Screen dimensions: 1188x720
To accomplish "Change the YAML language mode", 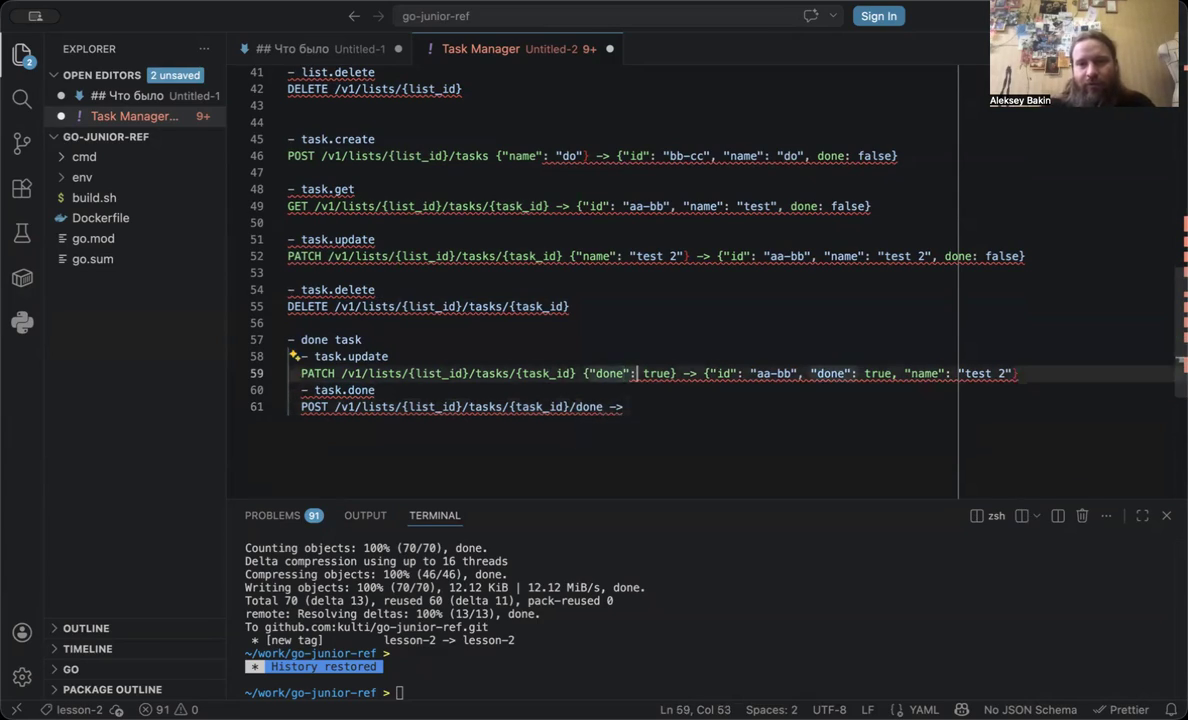I will [x=924, y=710].
